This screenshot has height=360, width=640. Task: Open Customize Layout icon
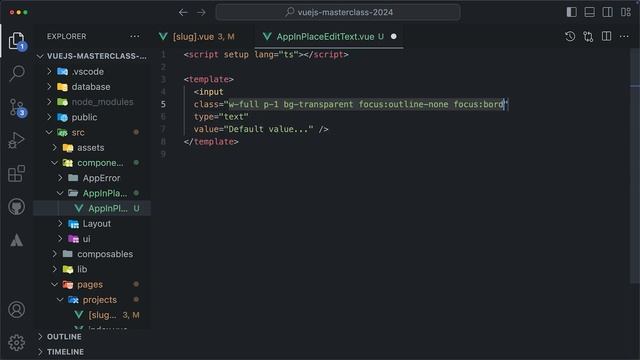coord(626,12)
